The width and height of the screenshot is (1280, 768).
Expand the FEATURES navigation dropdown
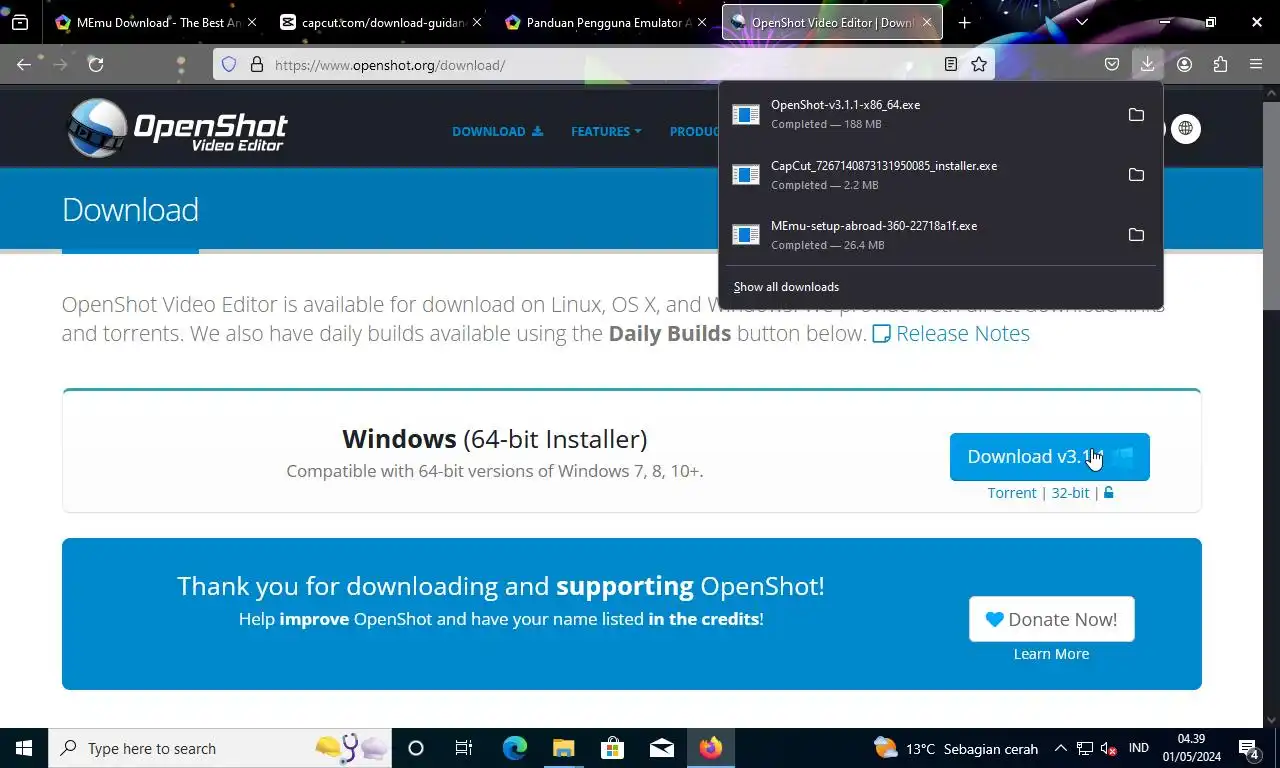(606, 131)
